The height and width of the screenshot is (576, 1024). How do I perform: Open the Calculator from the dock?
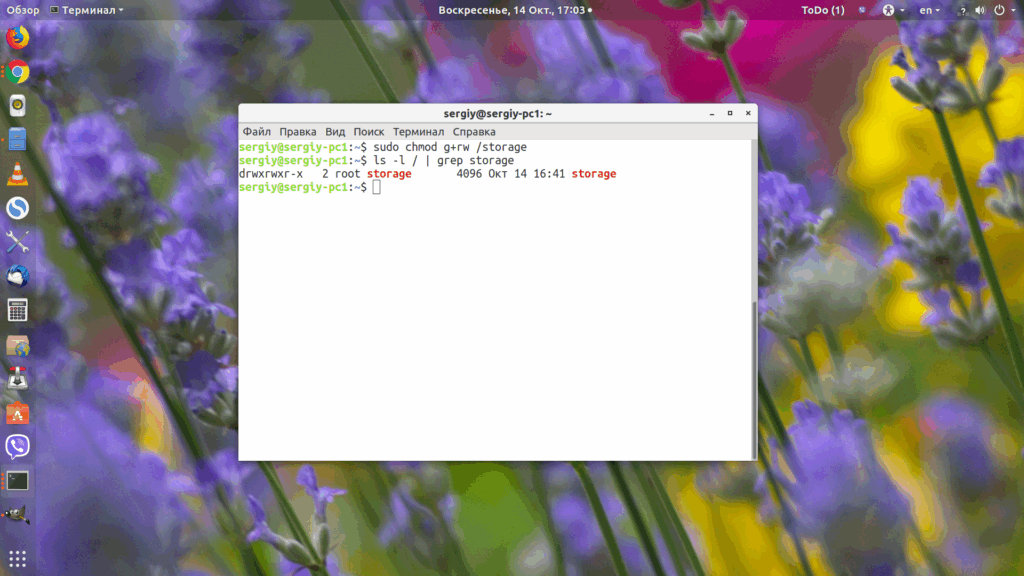[18, 310]
